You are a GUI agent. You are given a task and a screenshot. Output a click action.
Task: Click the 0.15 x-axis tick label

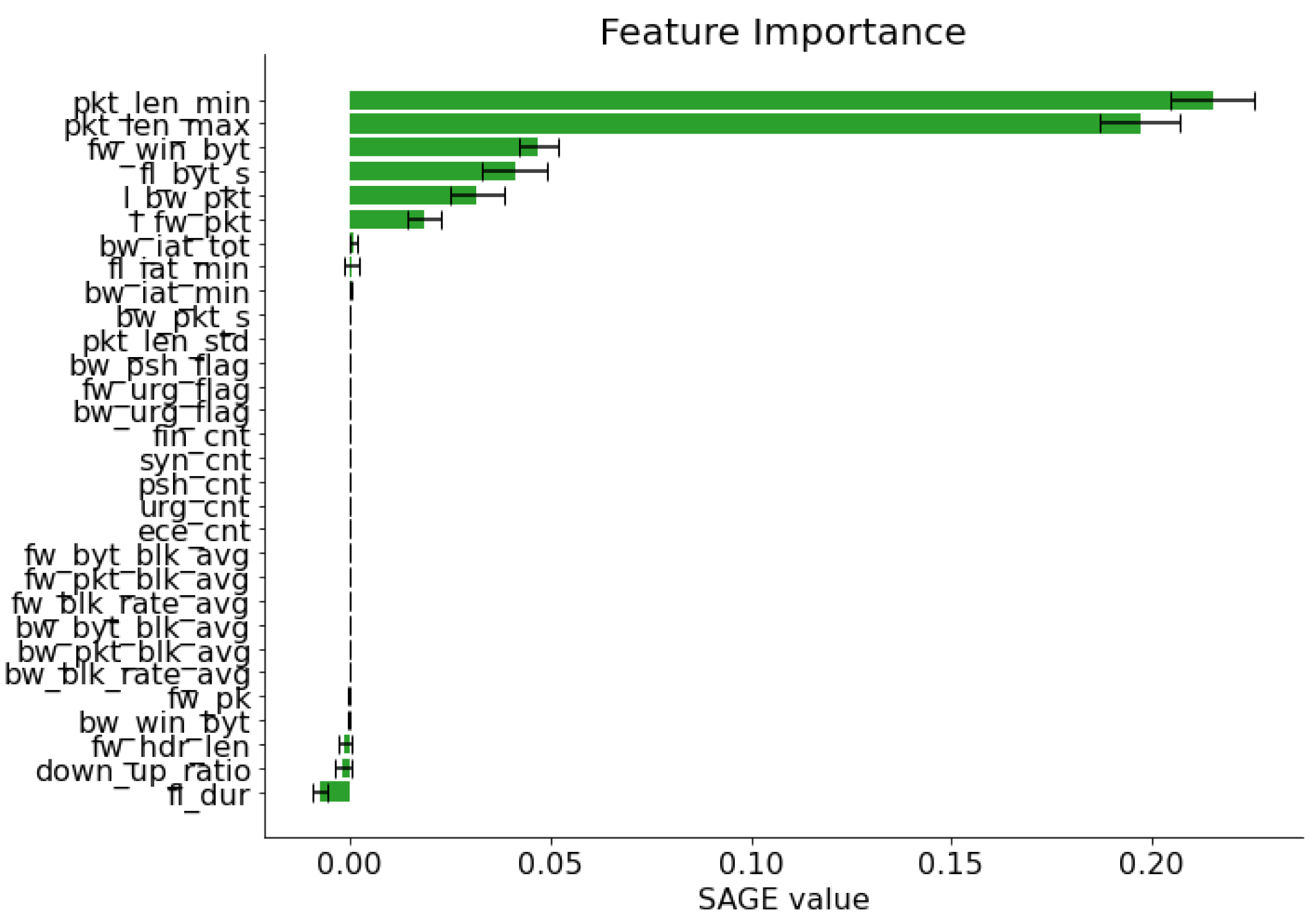[950, 865]
